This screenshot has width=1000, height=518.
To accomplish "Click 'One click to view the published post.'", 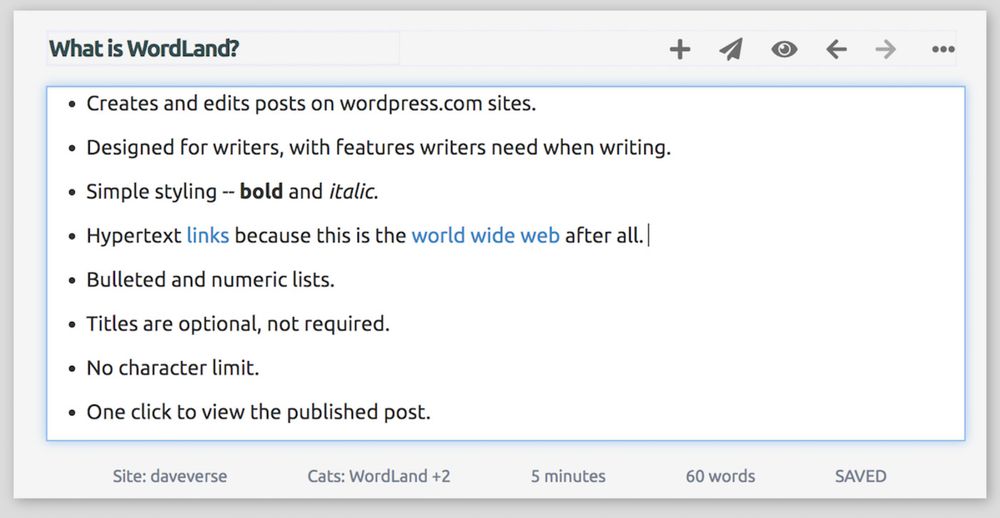I will [258, 411].
